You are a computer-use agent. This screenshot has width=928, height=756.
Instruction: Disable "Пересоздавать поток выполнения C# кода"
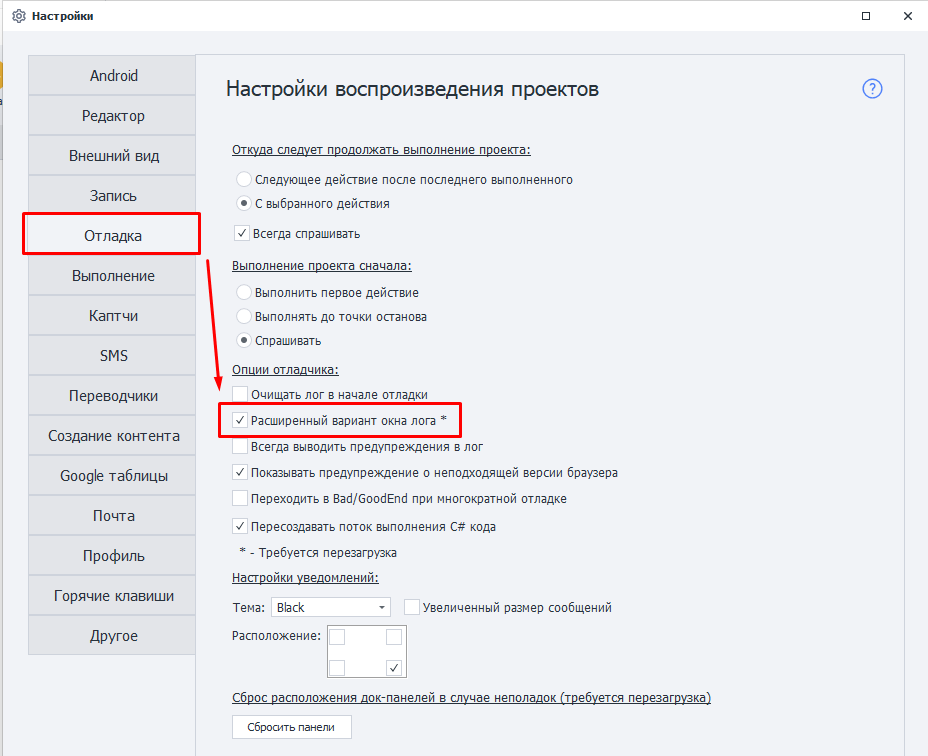(238, 525)
